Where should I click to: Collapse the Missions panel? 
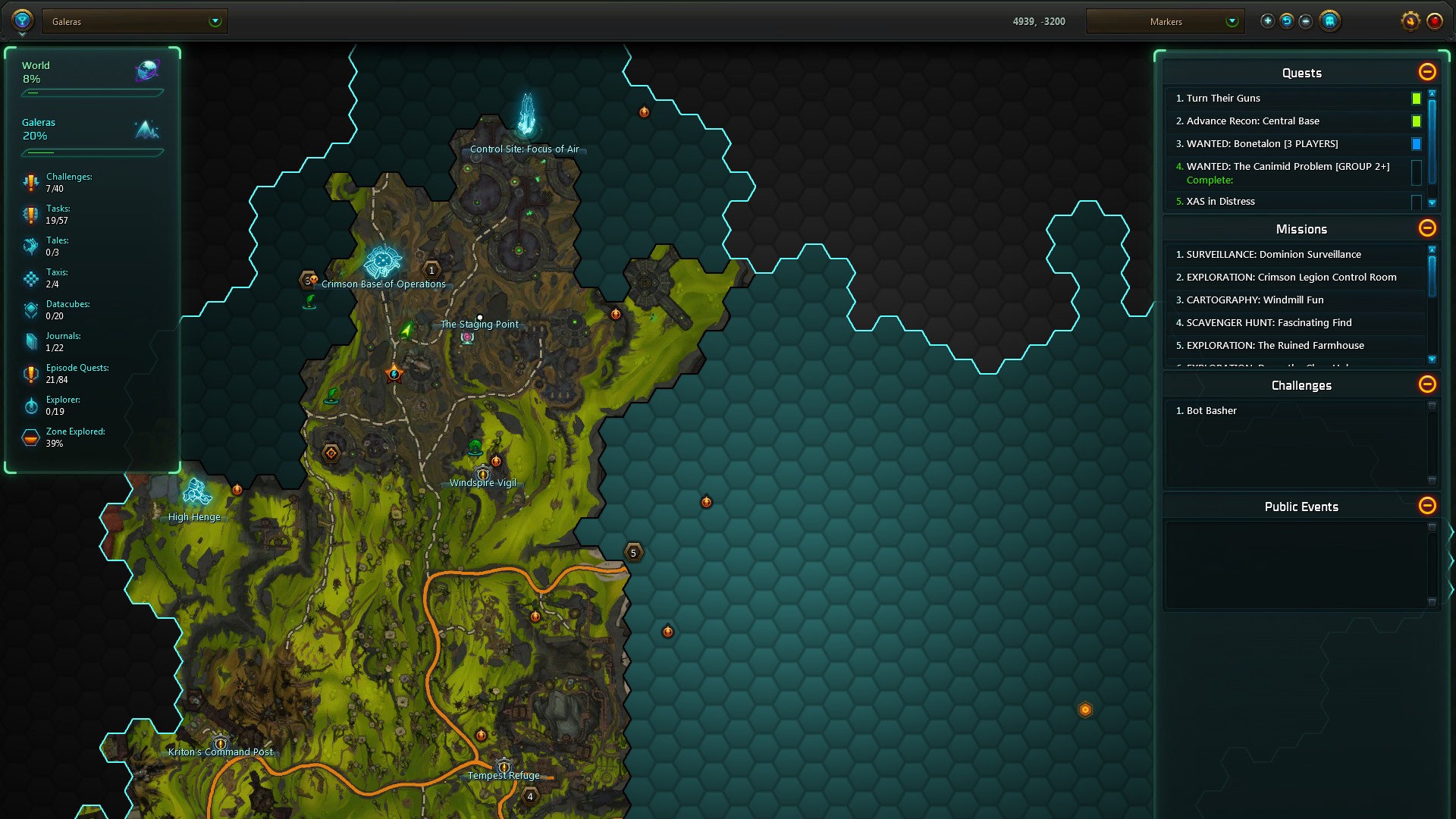pyautogui.click(x=1427, y=228)
